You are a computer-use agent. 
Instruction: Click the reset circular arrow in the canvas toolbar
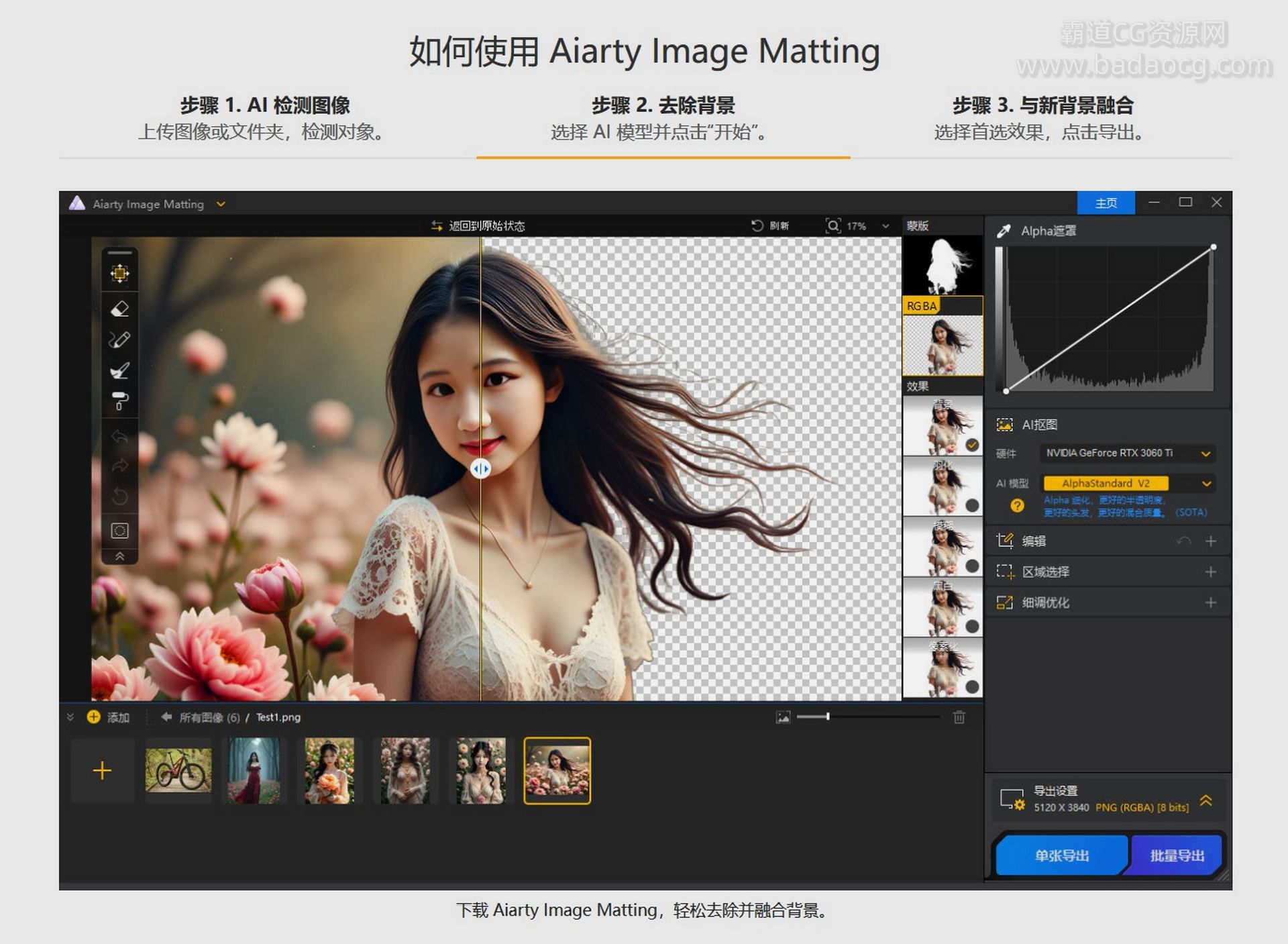point(119,496)
